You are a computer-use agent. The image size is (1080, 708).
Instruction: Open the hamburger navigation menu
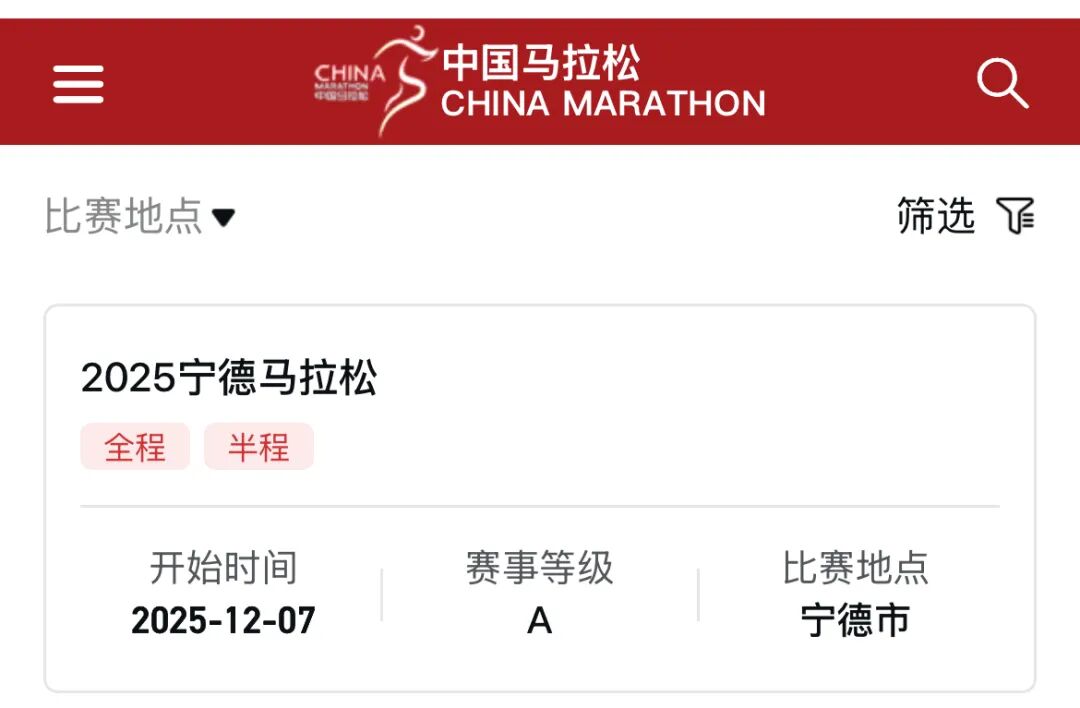pos(78,85)
